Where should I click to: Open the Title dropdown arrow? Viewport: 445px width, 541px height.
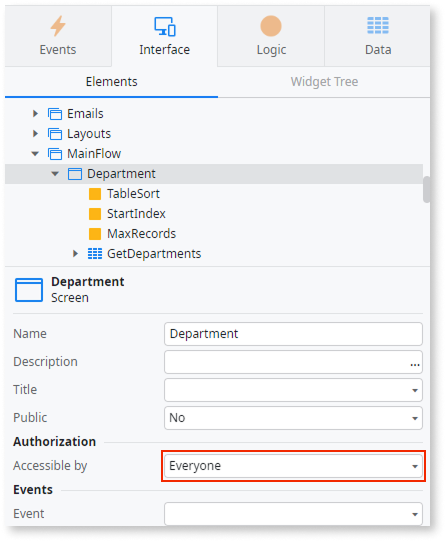415,391
